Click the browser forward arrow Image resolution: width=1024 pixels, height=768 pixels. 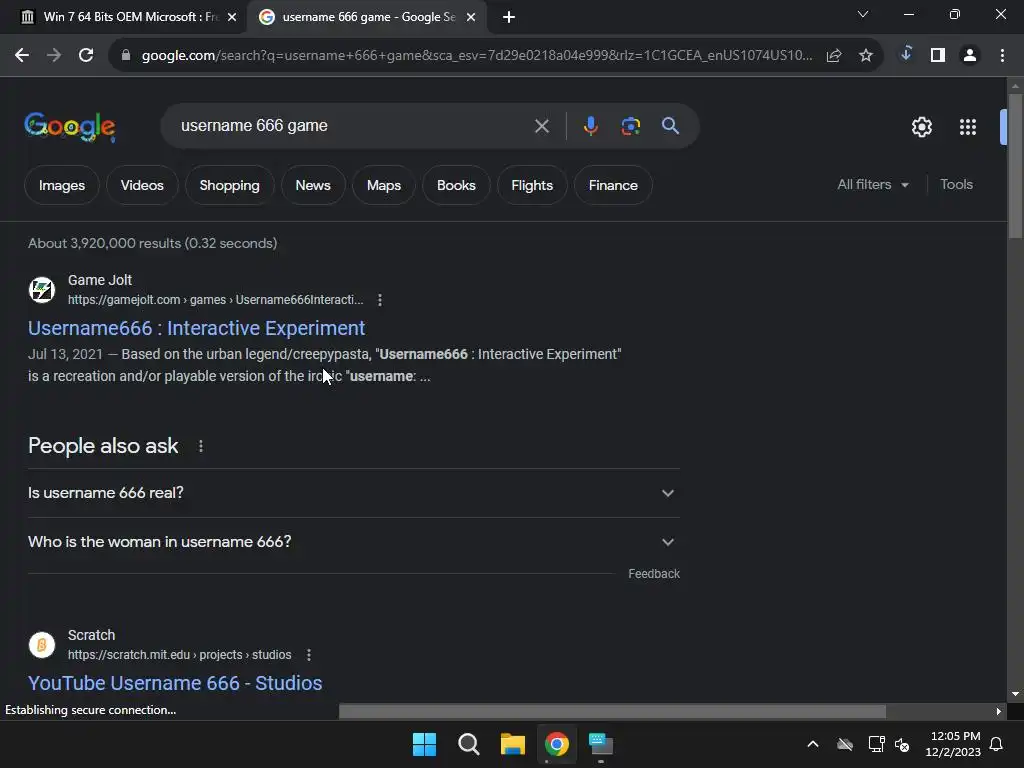(x=54, y=56)
